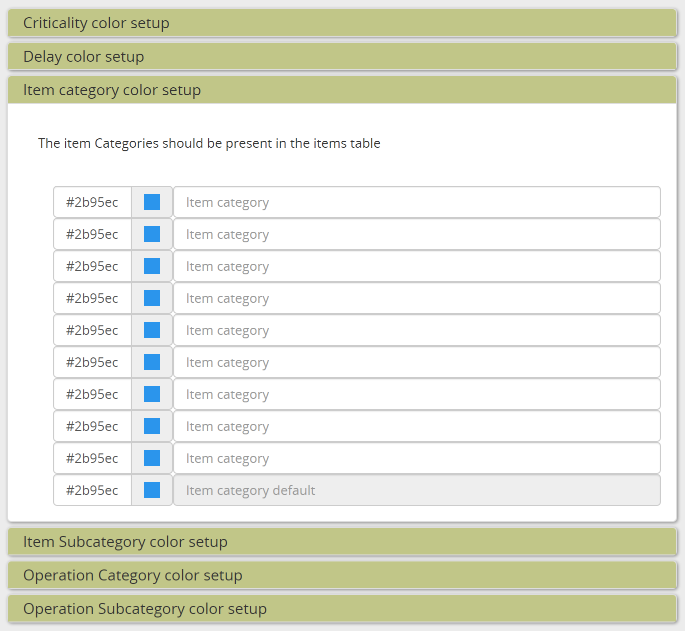Image resolution: width=685 pixels, height=631 pixels.
Task: Click the first row #2b95ec hex field
Action: pyautogui.click(x=92, y=202)
